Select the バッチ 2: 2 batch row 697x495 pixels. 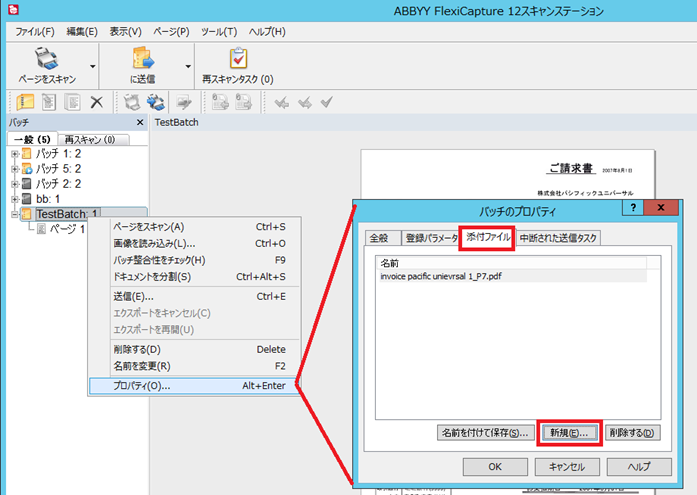point(58,184)
